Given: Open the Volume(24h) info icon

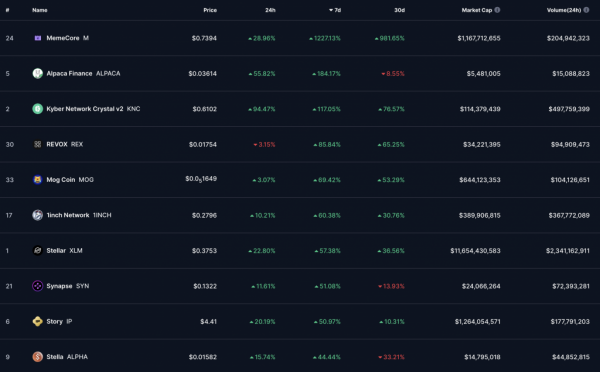Looking at the screenshot, I should tap(586, 10).
